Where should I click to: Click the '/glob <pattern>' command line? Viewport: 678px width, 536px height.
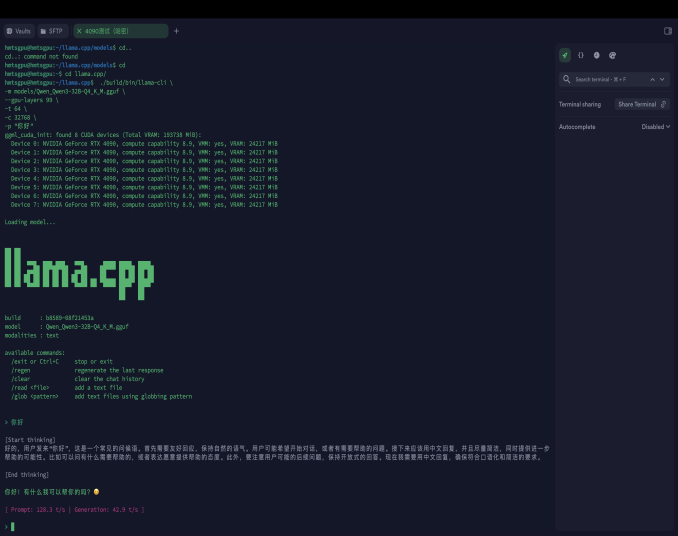(102, 396)
